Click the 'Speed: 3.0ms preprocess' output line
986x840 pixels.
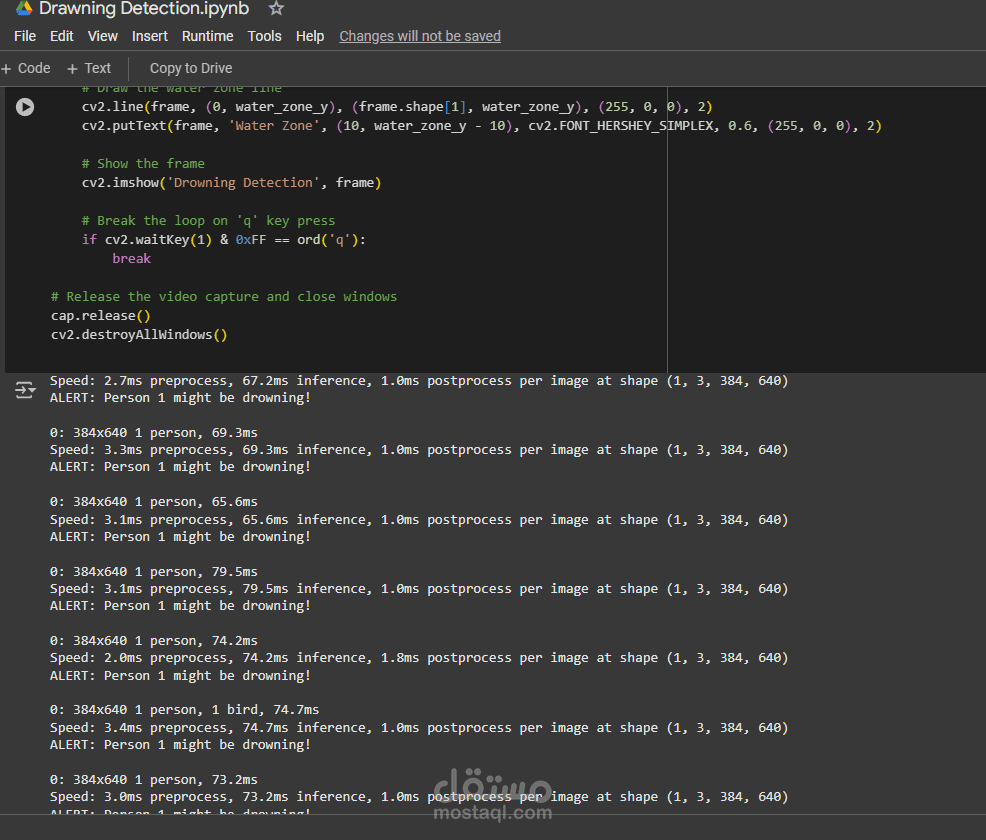[x=419, y=797]
